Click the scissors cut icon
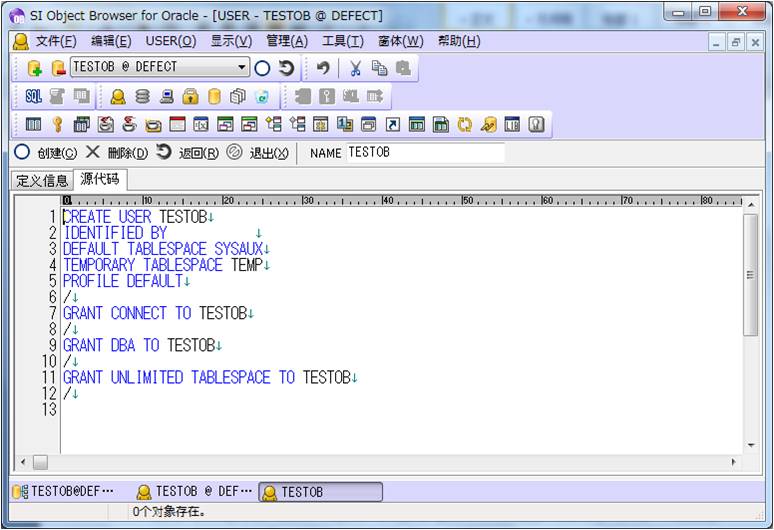Viewport: 774px width, 530px height. [x=355, y=68]
